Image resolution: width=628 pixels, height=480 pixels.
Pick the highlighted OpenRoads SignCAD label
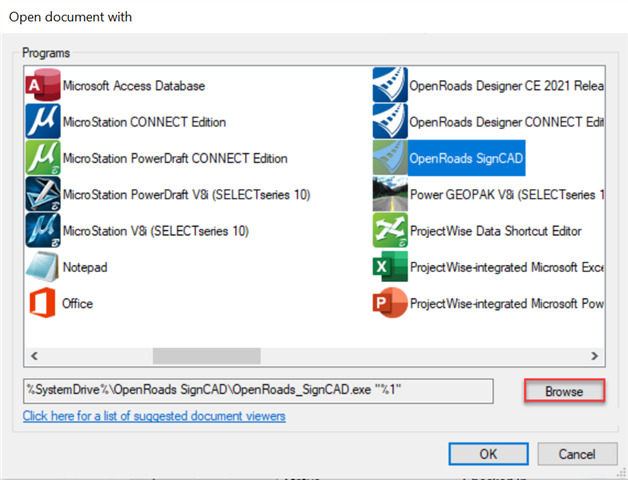tap(466, 158)
